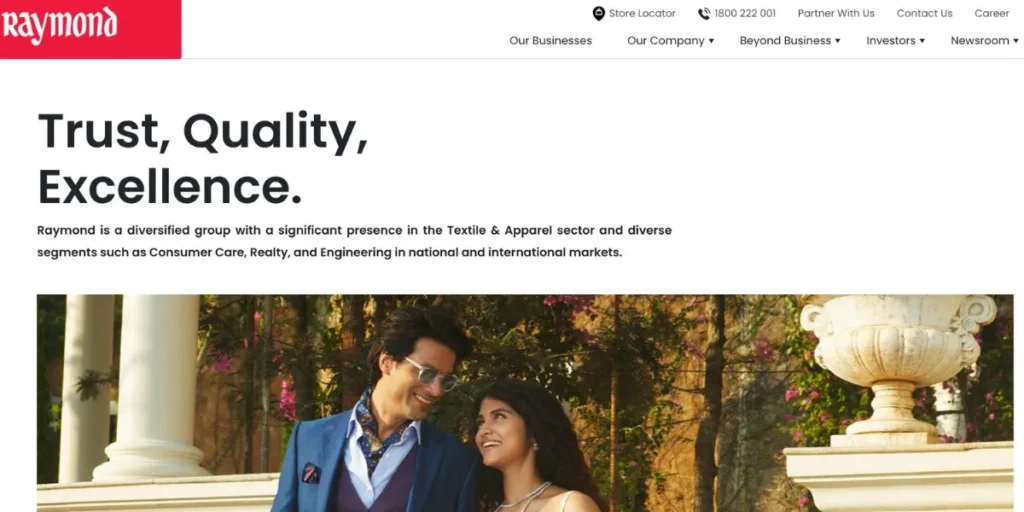This screenshot has width=1024, height=512.
Task: Click the Store Locator pin icon
Action: click(x=598, y=13)
